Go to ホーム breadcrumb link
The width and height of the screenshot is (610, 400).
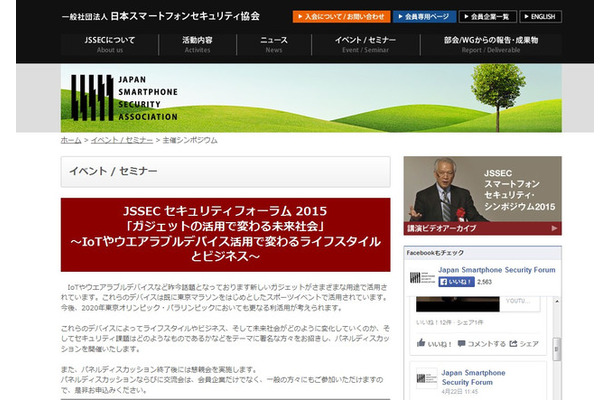pos(71,140)
